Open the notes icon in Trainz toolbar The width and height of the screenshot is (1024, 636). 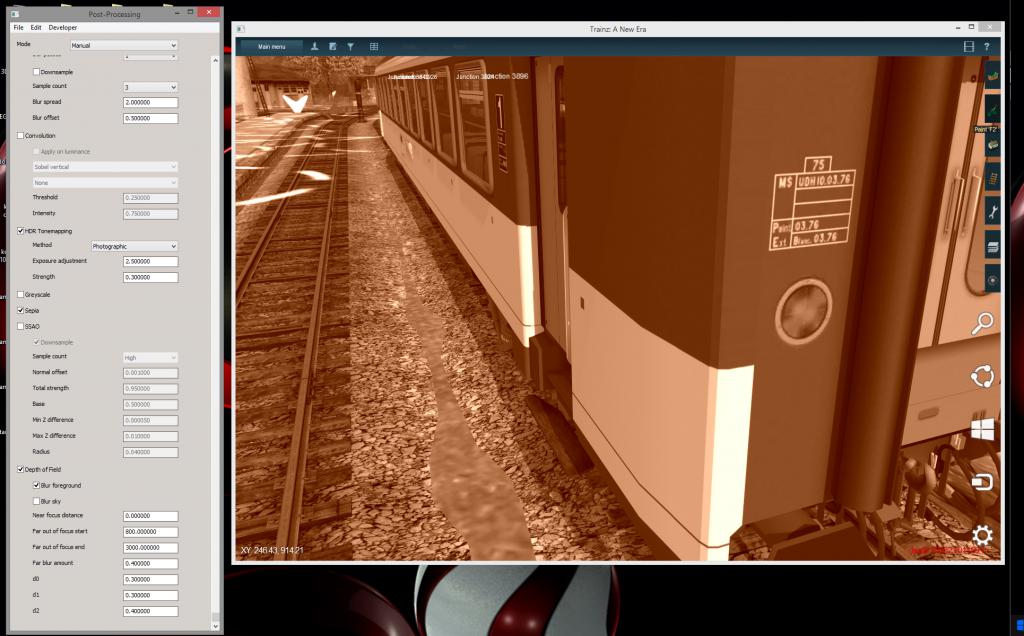[332, 46]
